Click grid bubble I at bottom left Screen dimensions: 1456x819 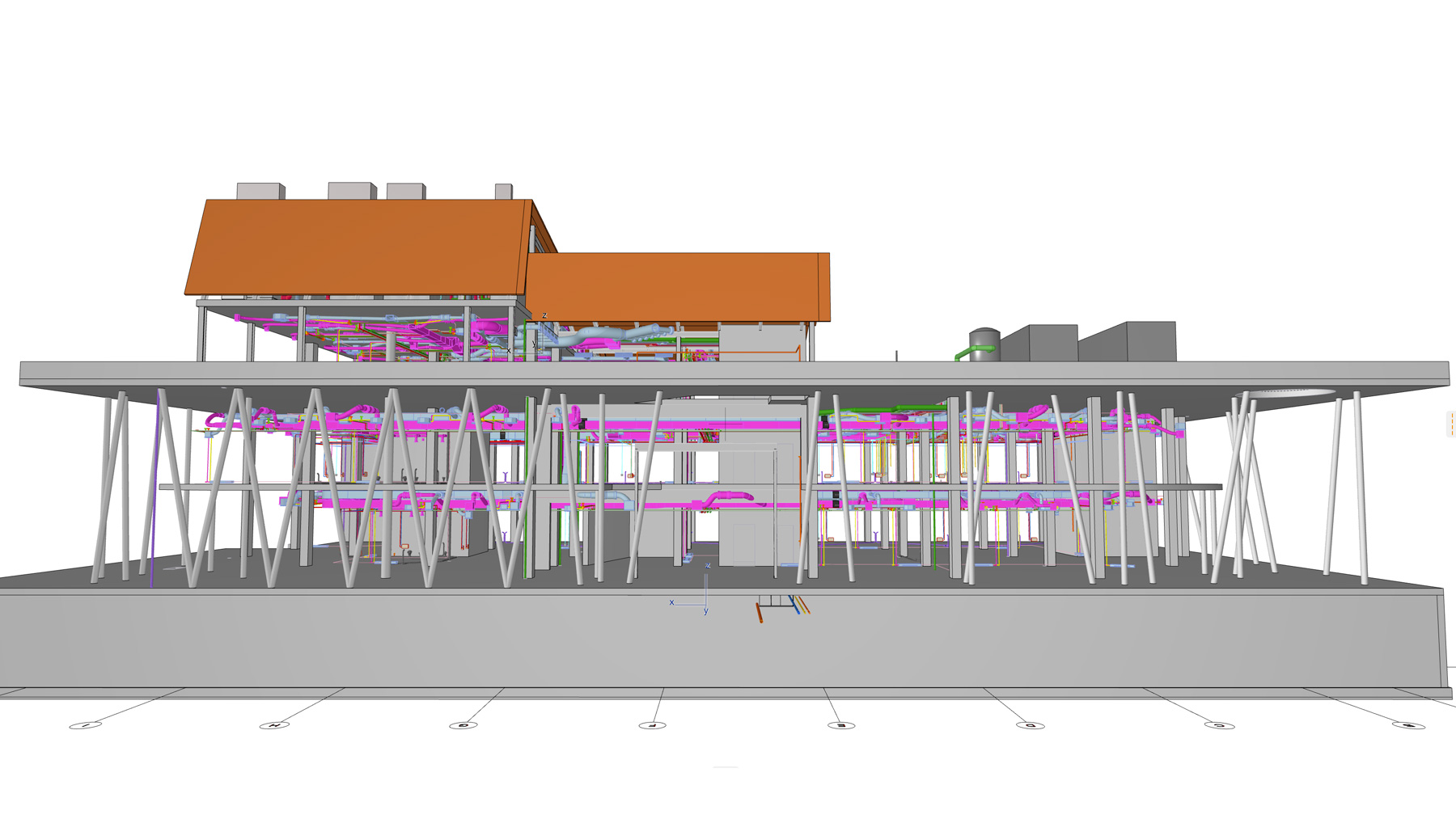coord(85,725)
